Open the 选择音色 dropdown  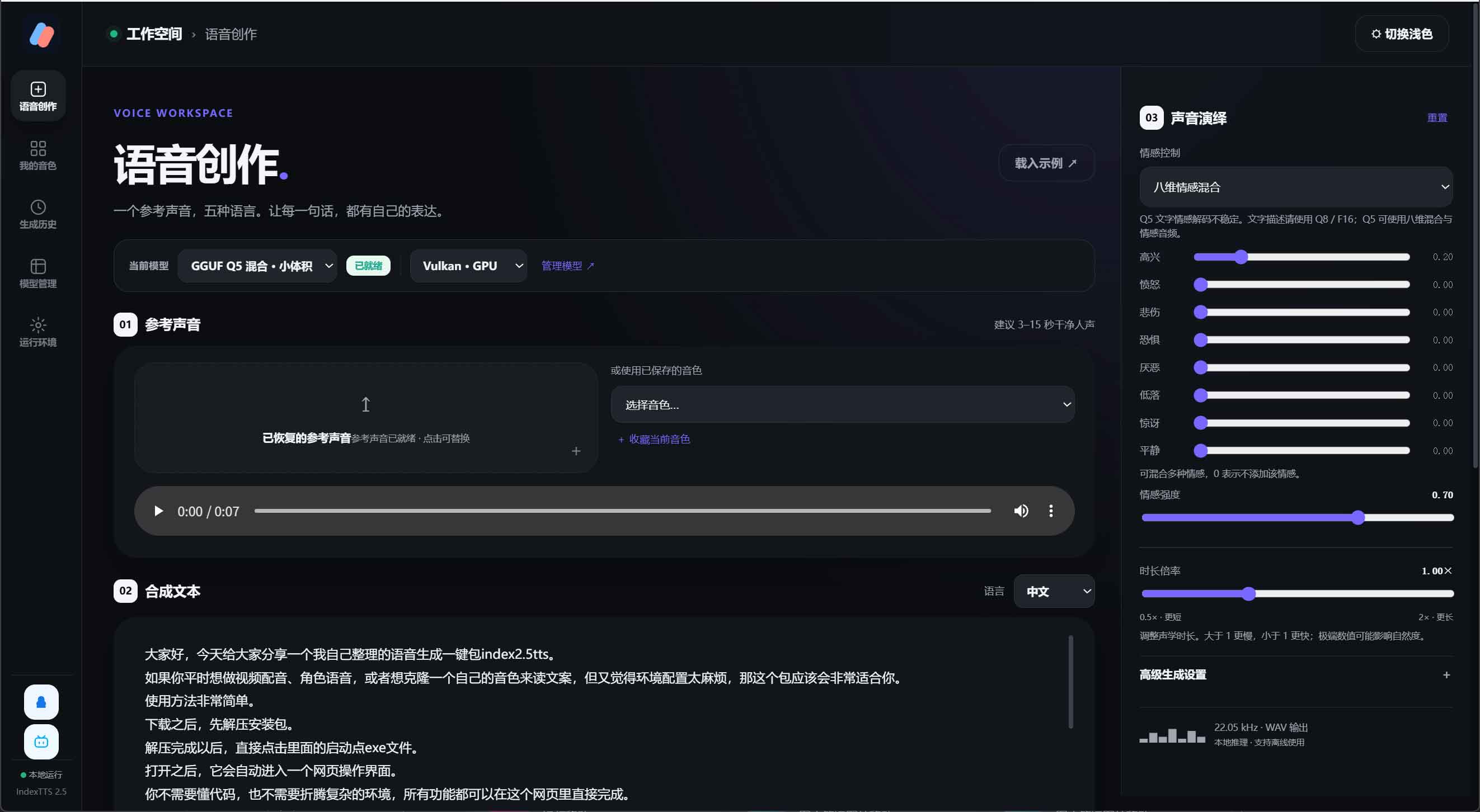tap(842, 405)
